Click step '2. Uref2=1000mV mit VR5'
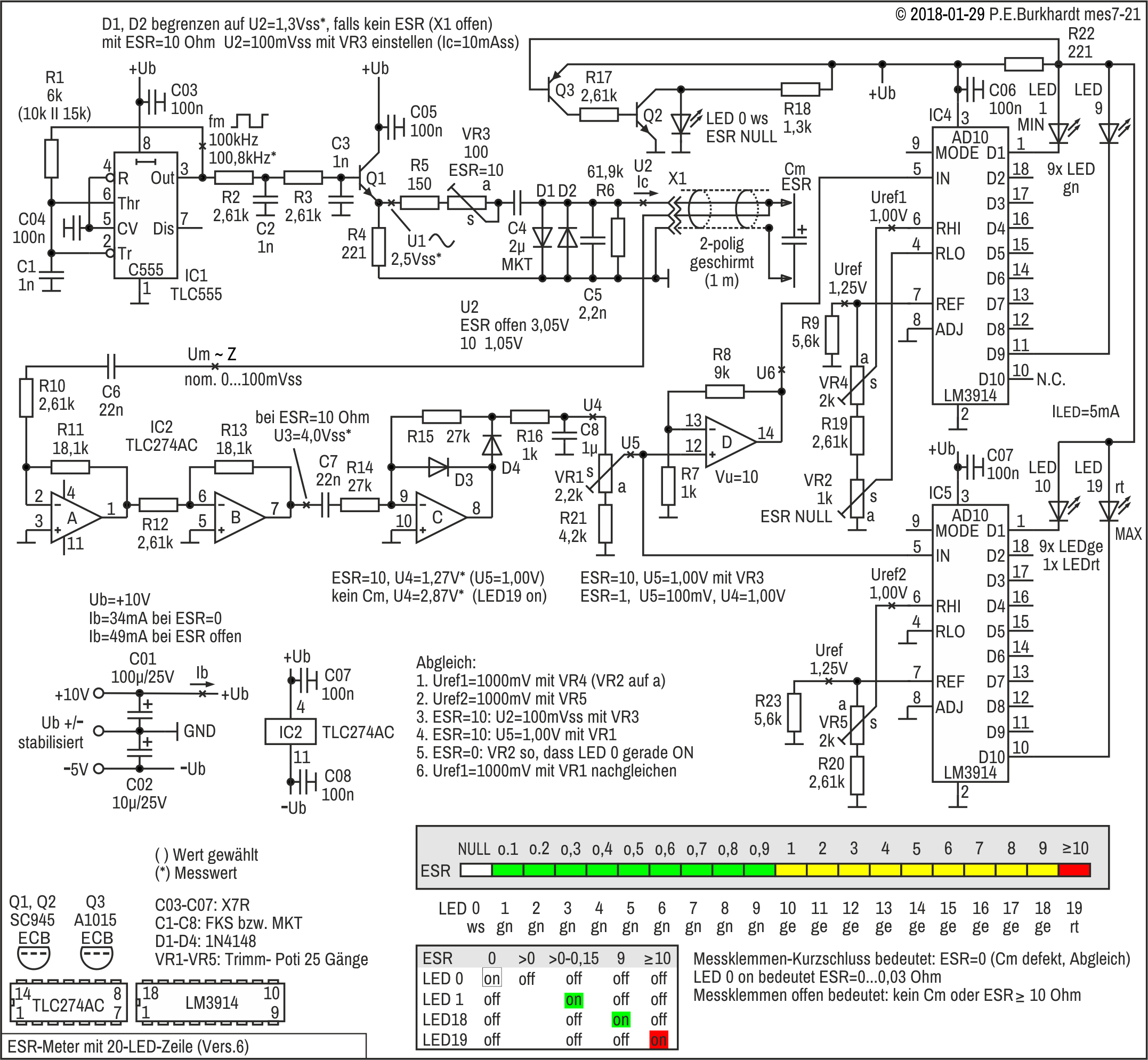Screen dimensions: 1148x1060 tap(502, 699)
